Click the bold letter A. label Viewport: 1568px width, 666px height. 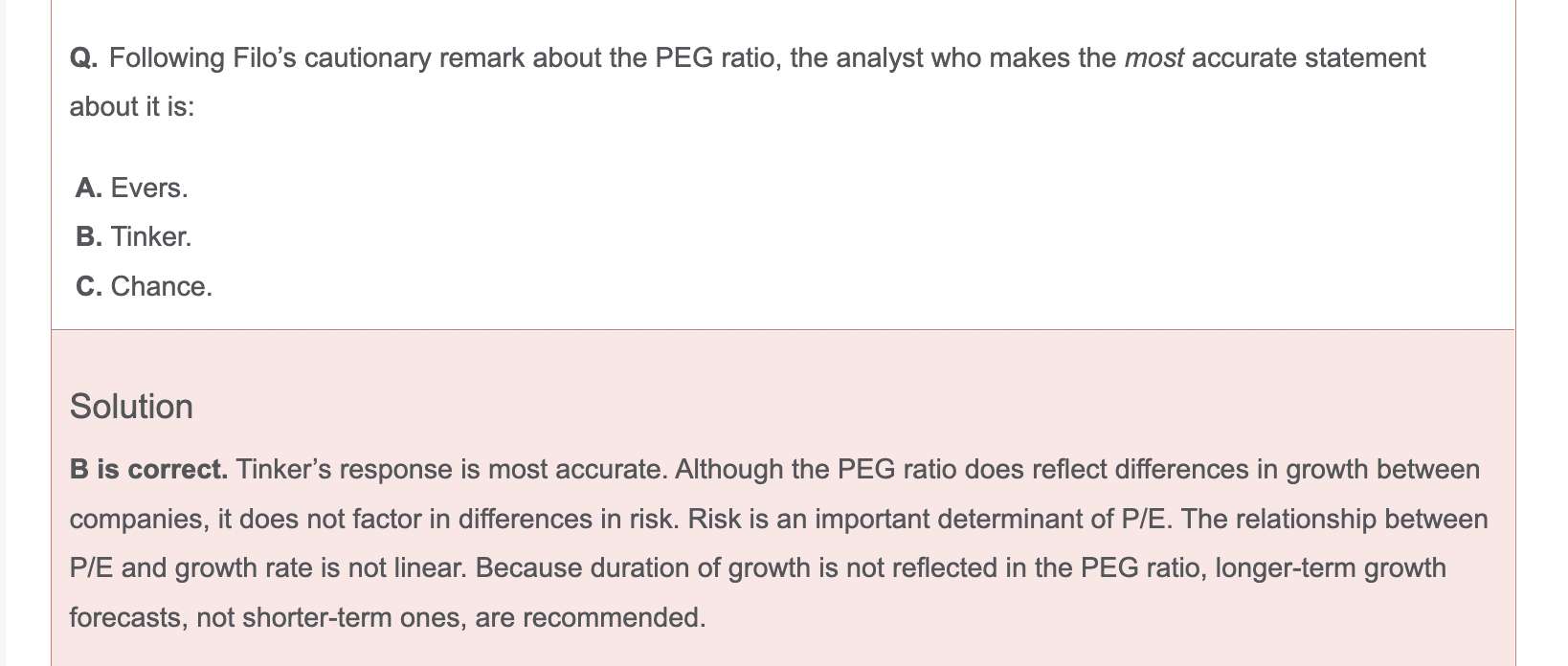click(x=89, y=188)
